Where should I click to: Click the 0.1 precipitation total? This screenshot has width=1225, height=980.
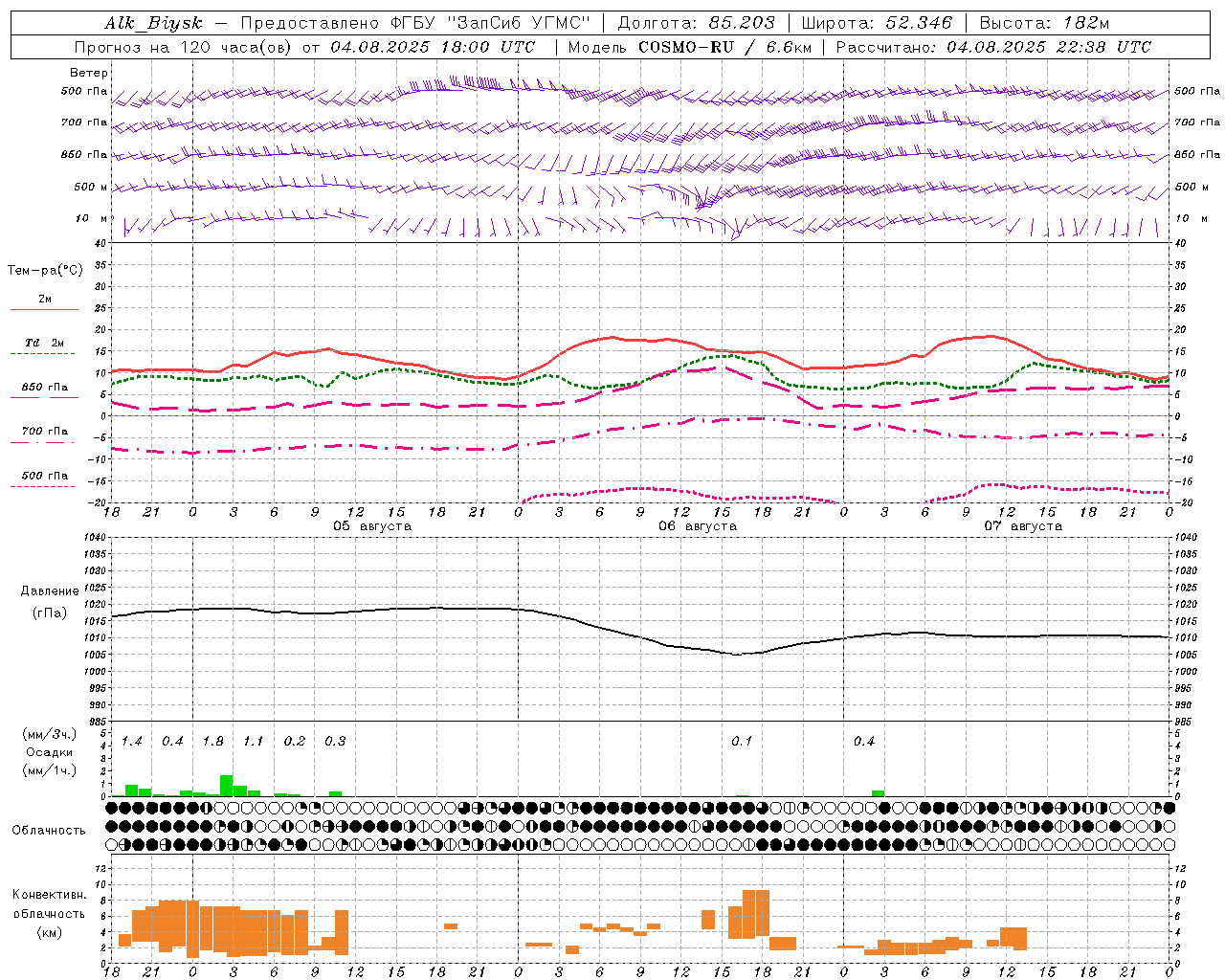tap(741, 742)
